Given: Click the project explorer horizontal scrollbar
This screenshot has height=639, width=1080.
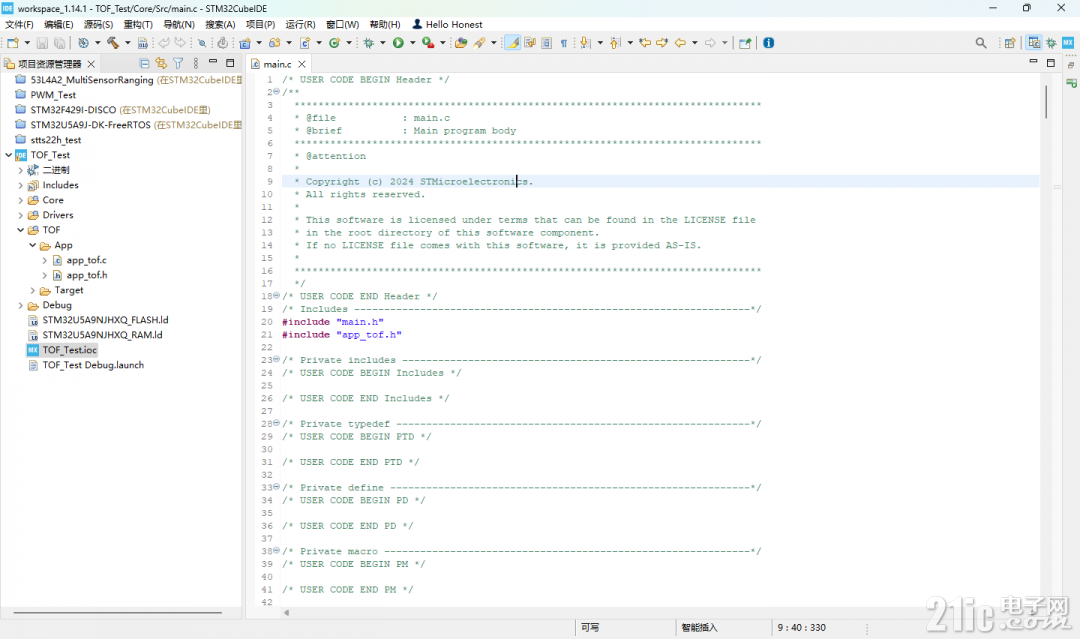Looking at the screenshot, I should tap(118, 612).
